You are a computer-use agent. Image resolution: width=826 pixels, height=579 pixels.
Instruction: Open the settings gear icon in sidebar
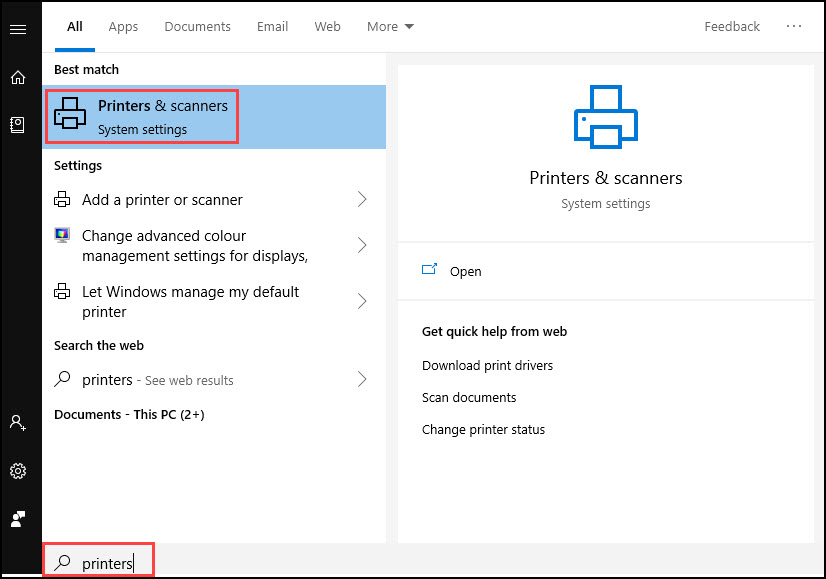(17, 471)
